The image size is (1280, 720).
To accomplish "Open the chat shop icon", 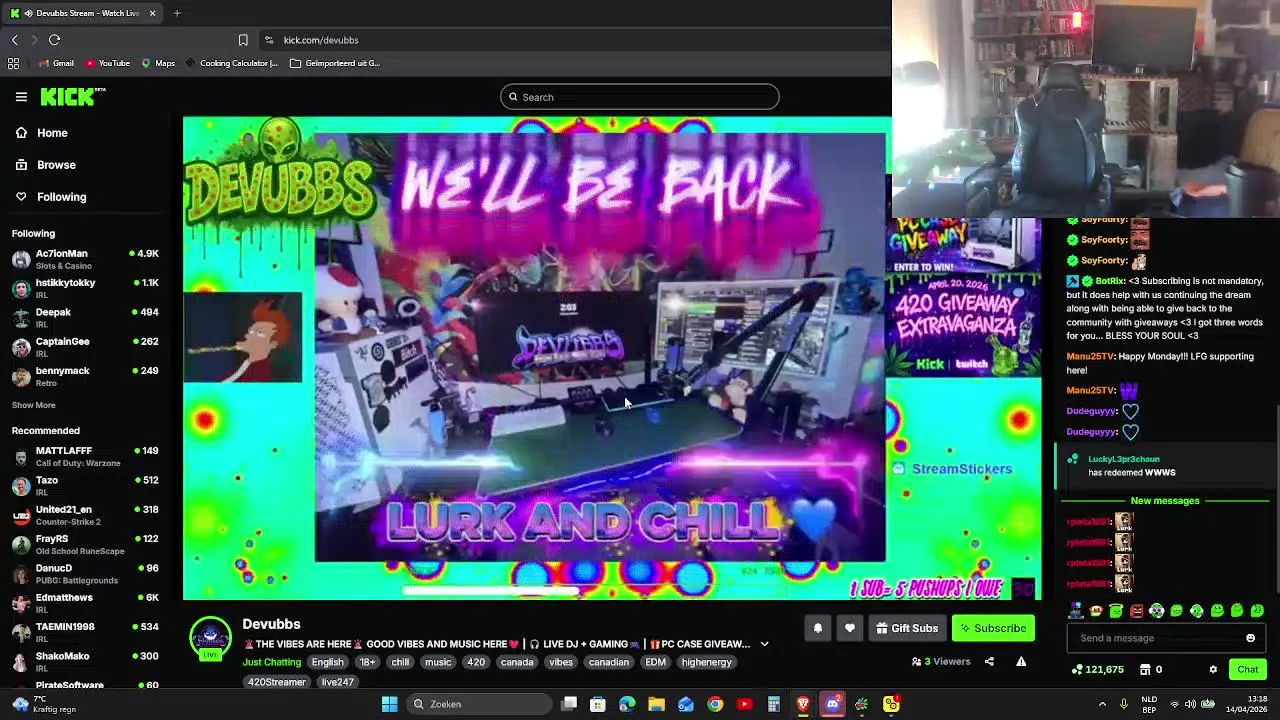I will point(1151,669).
